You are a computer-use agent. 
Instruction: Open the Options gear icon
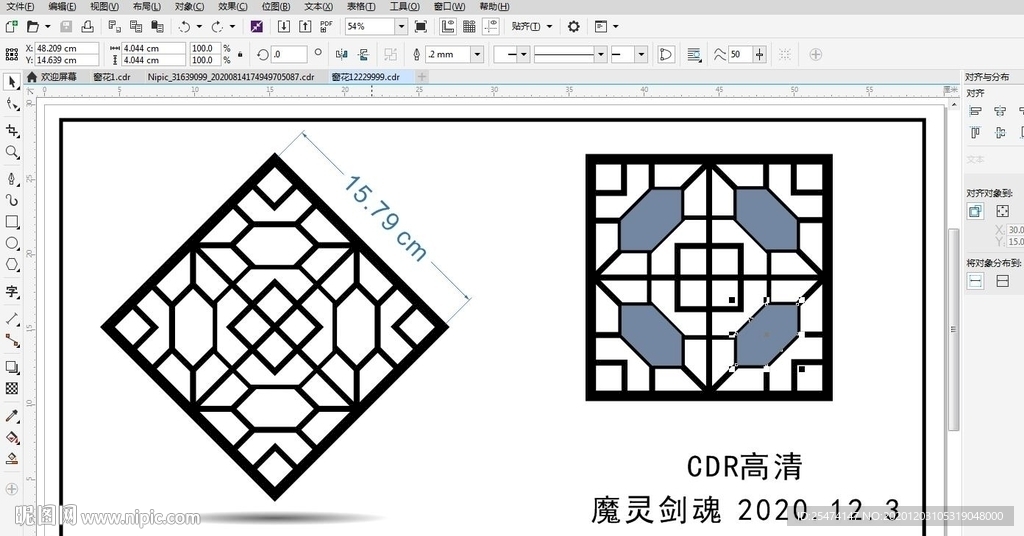coord(573,26)
